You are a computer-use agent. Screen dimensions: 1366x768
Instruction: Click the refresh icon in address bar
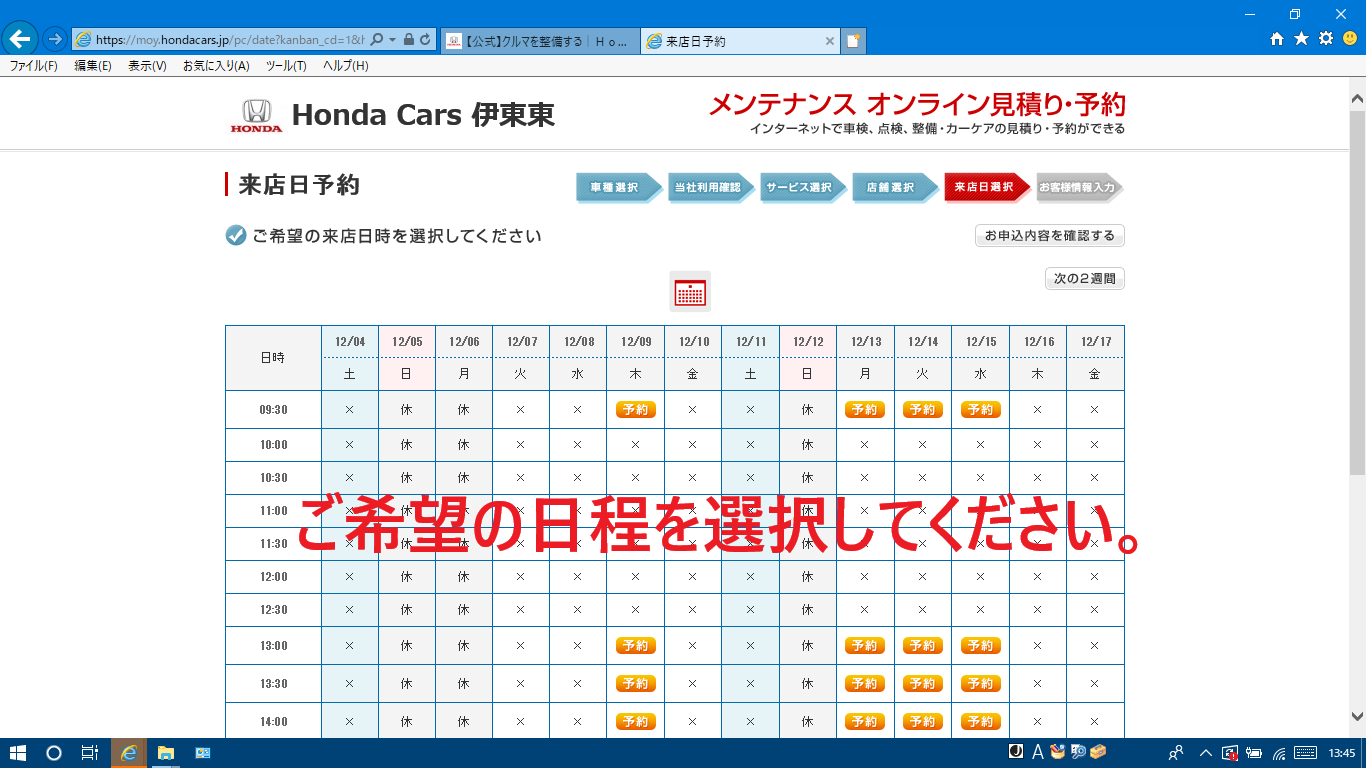pos(425,40)
